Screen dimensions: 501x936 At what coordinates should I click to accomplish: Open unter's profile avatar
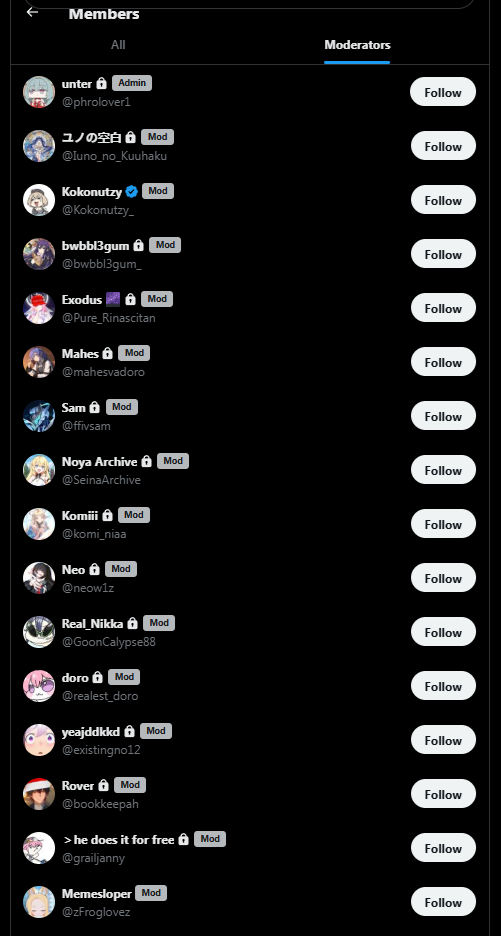(x=39, y=92)
